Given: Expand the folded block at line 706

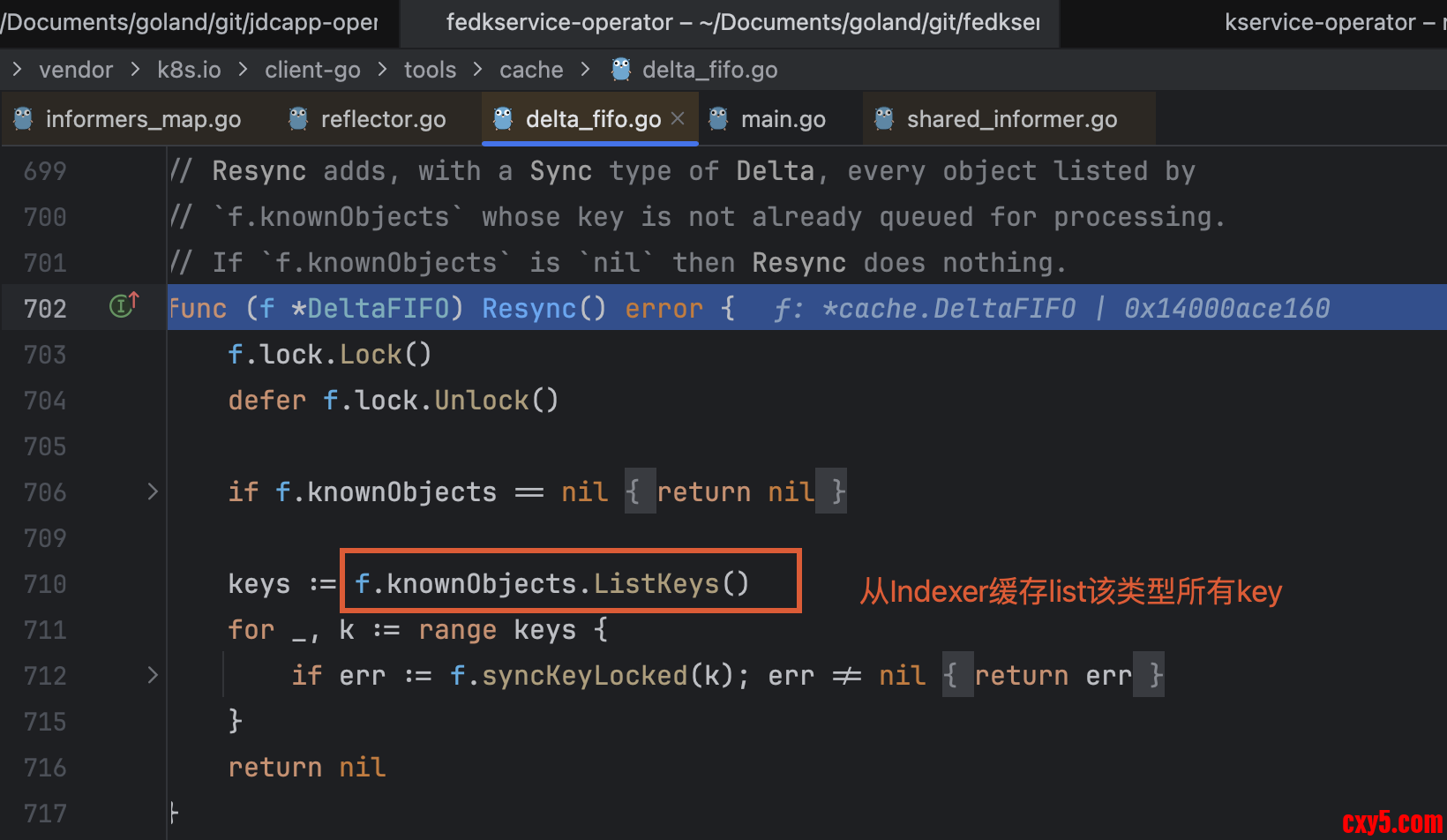Looking at the screenshot, I should [x=153, y=491].
